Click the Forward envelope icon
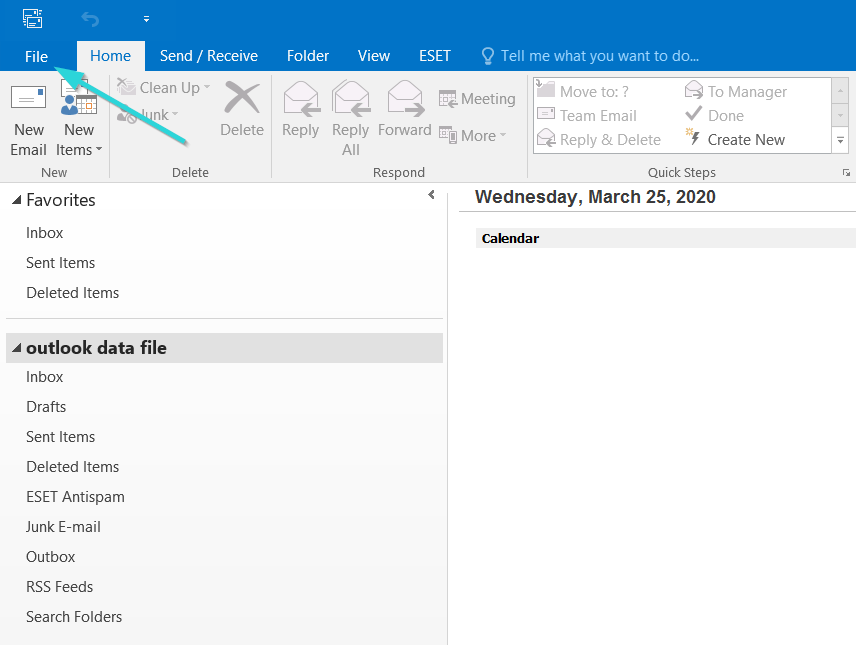856x645 pixels. pyautogui.click(x=405, y=98)
